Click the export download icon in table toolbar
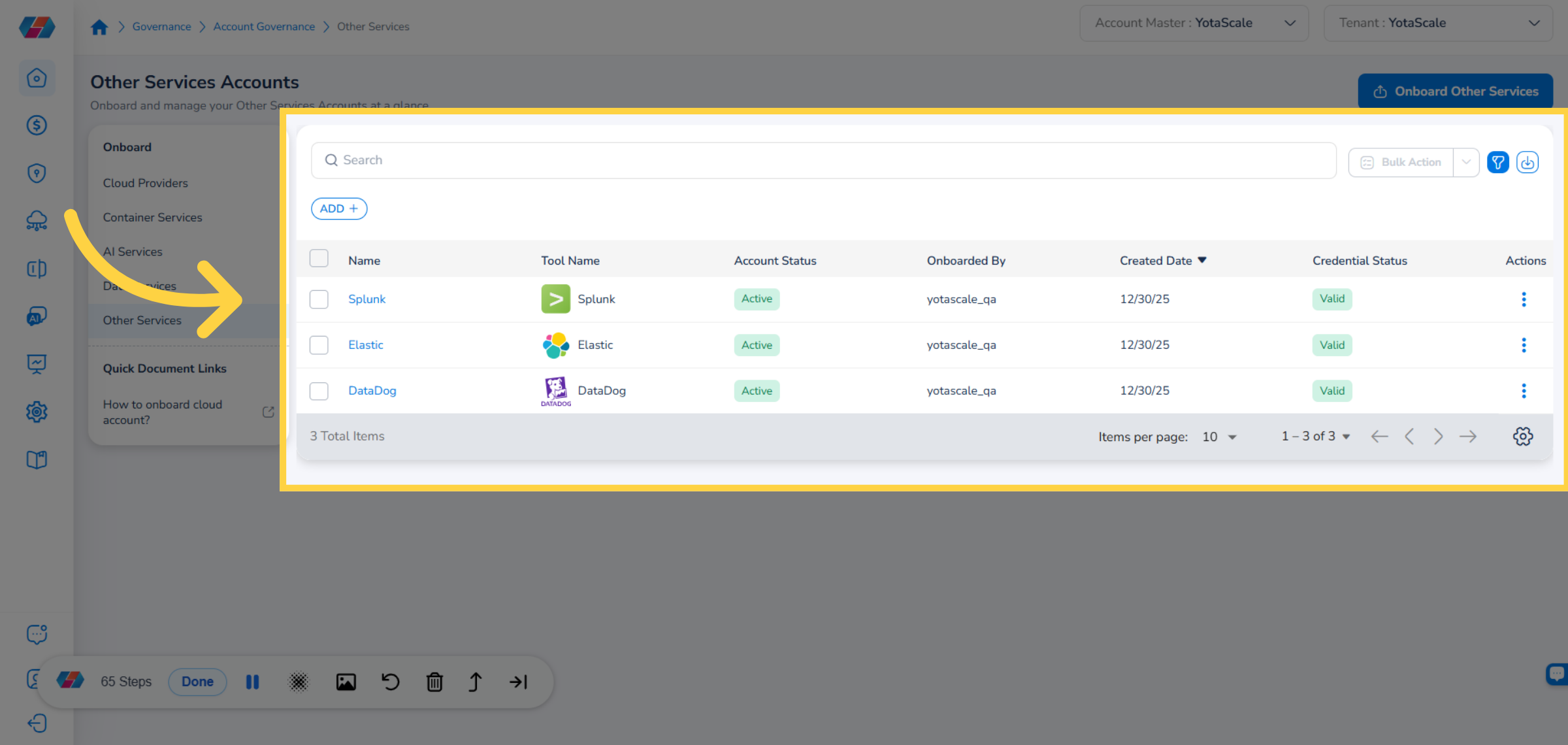Viewport: 1568px width, 745px height. point(1527,161)
